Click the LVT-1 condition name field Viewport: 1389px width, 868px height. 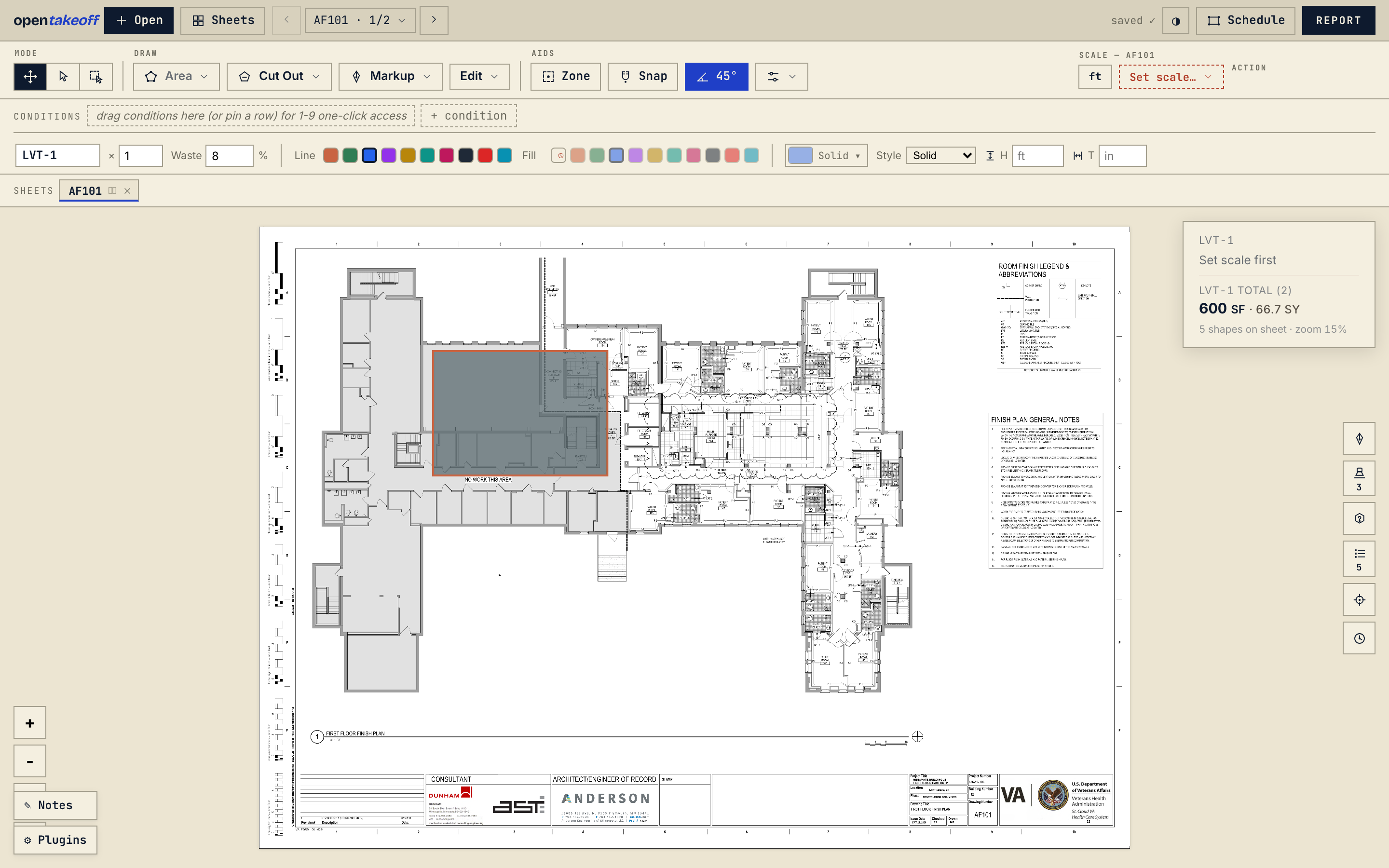click(58, 156)
